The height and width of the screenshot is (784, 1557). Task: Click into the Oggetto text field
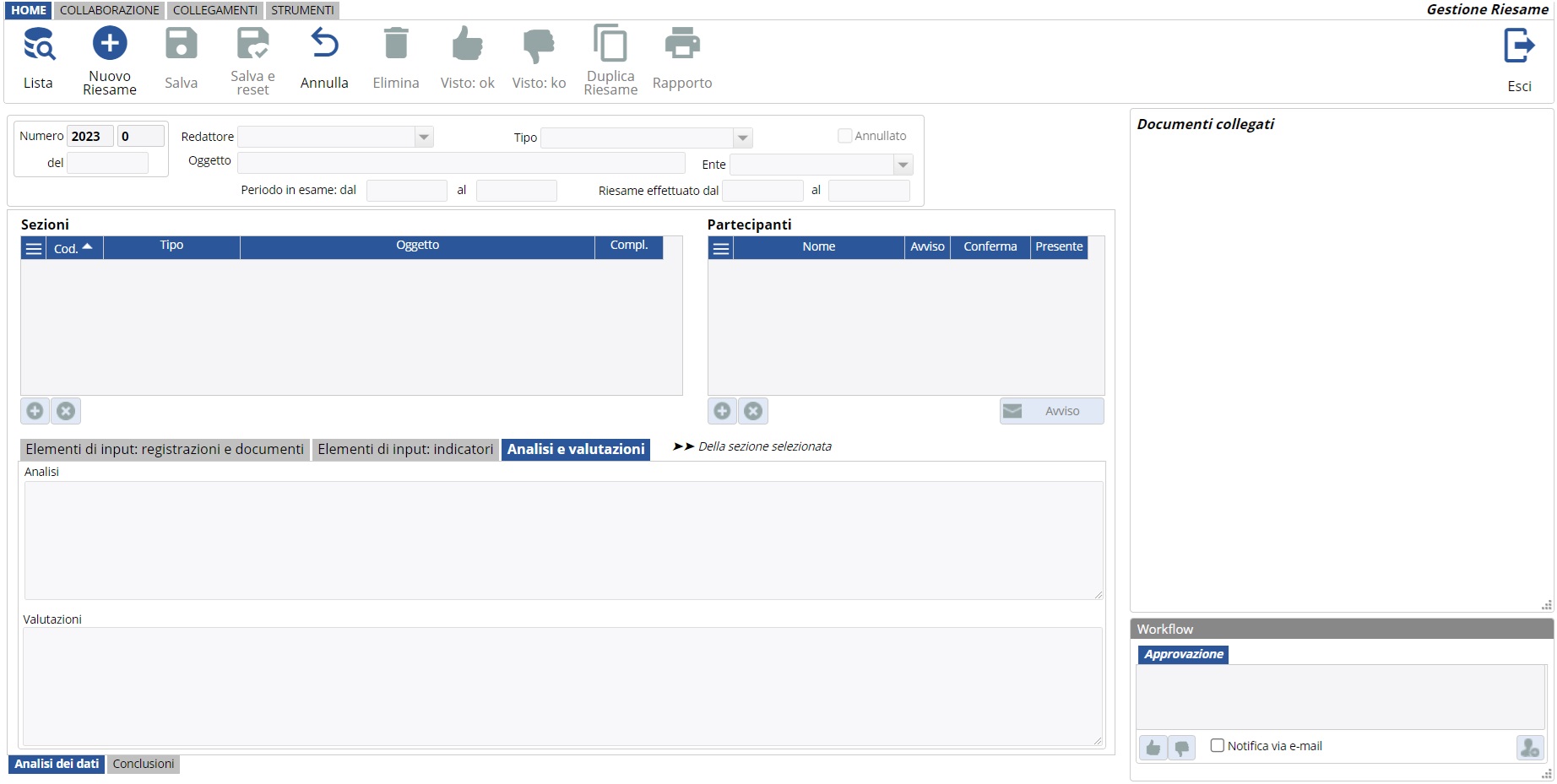pos(460,162)
